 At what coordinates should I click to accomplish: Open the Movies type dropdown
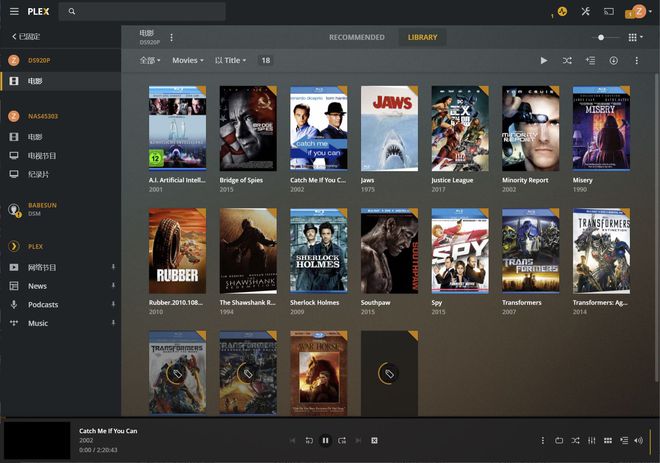(187, 60)
